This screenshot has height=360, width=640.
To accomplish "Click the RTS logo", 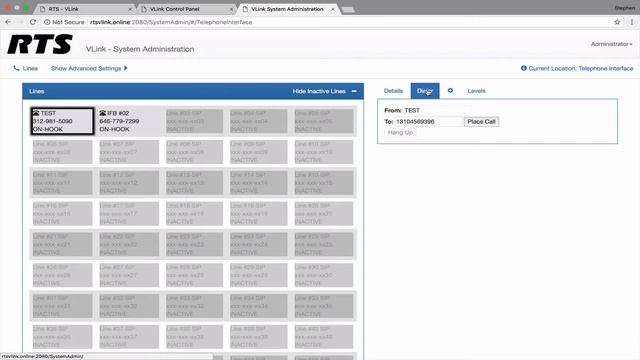I will click(40, 44).
